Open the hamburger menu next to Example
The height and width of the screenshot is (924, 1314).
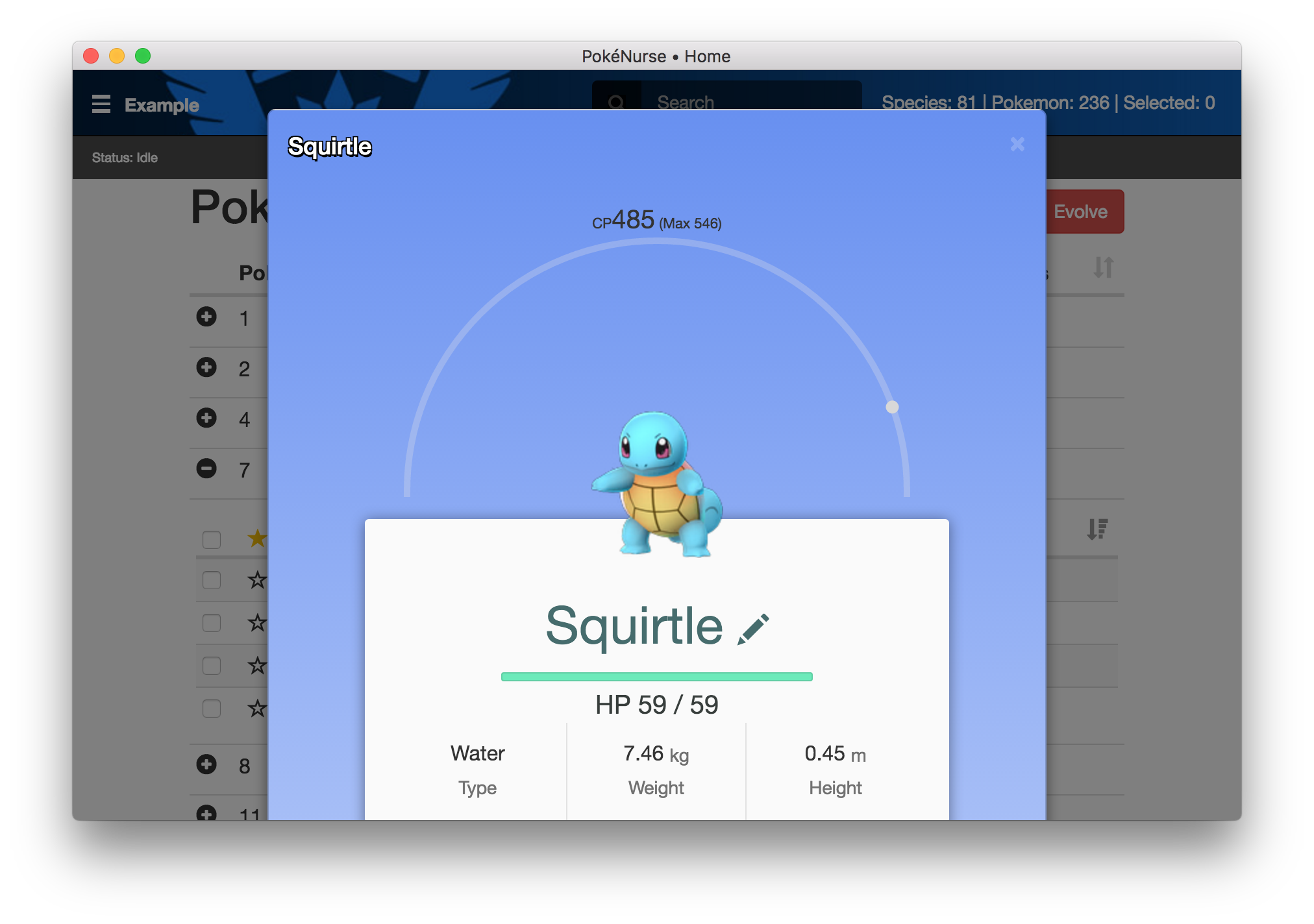click(101, 104)
